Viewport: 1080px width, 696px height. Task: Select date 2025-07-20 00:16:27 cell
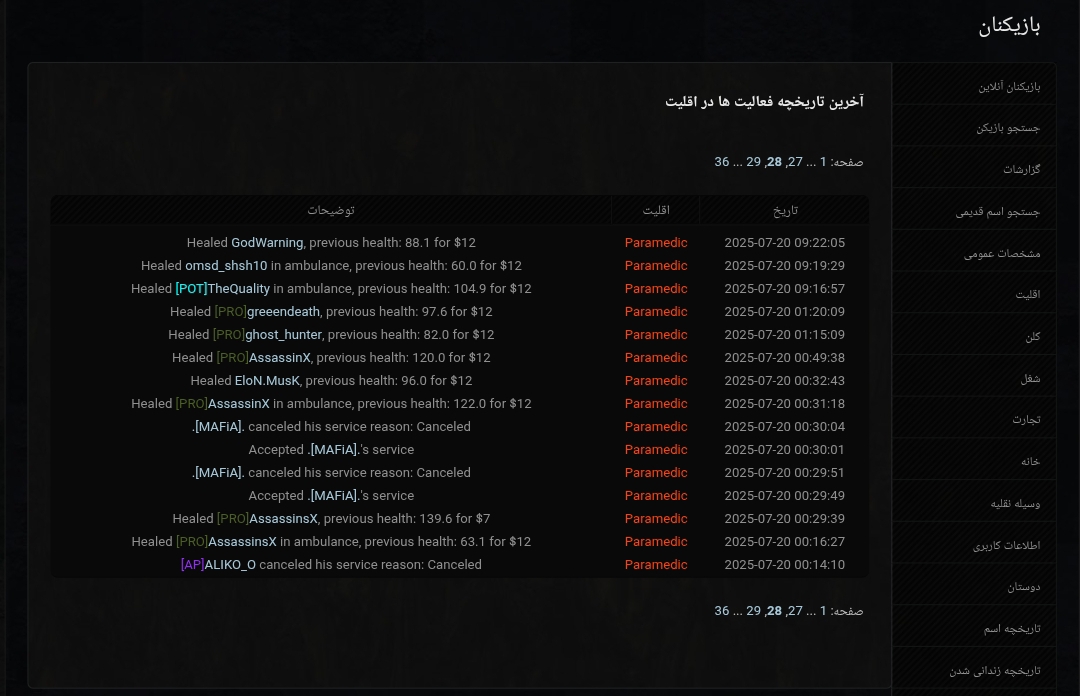785,542
